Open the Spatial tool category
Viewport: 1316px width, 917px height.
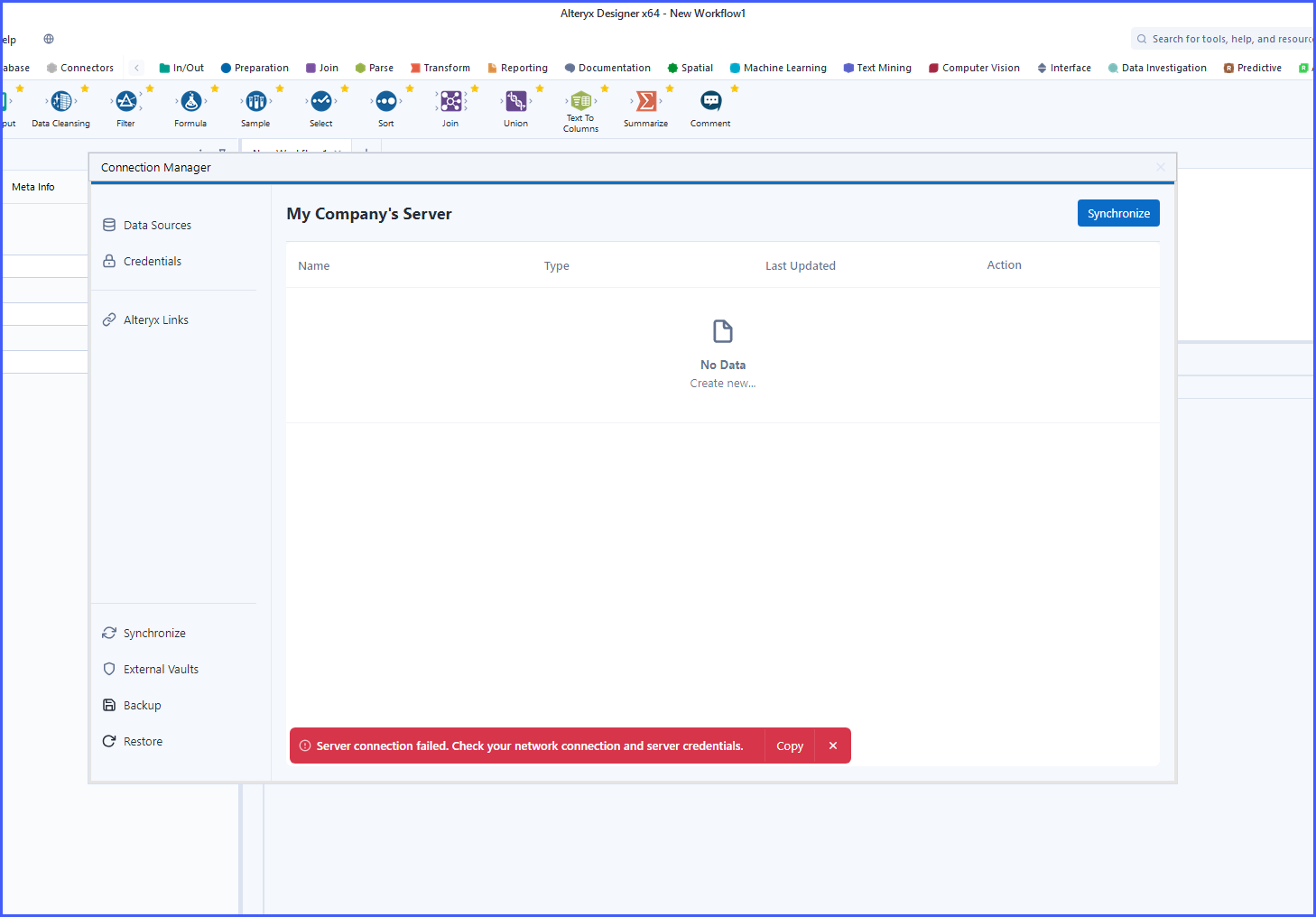click(x=690, y=68)
